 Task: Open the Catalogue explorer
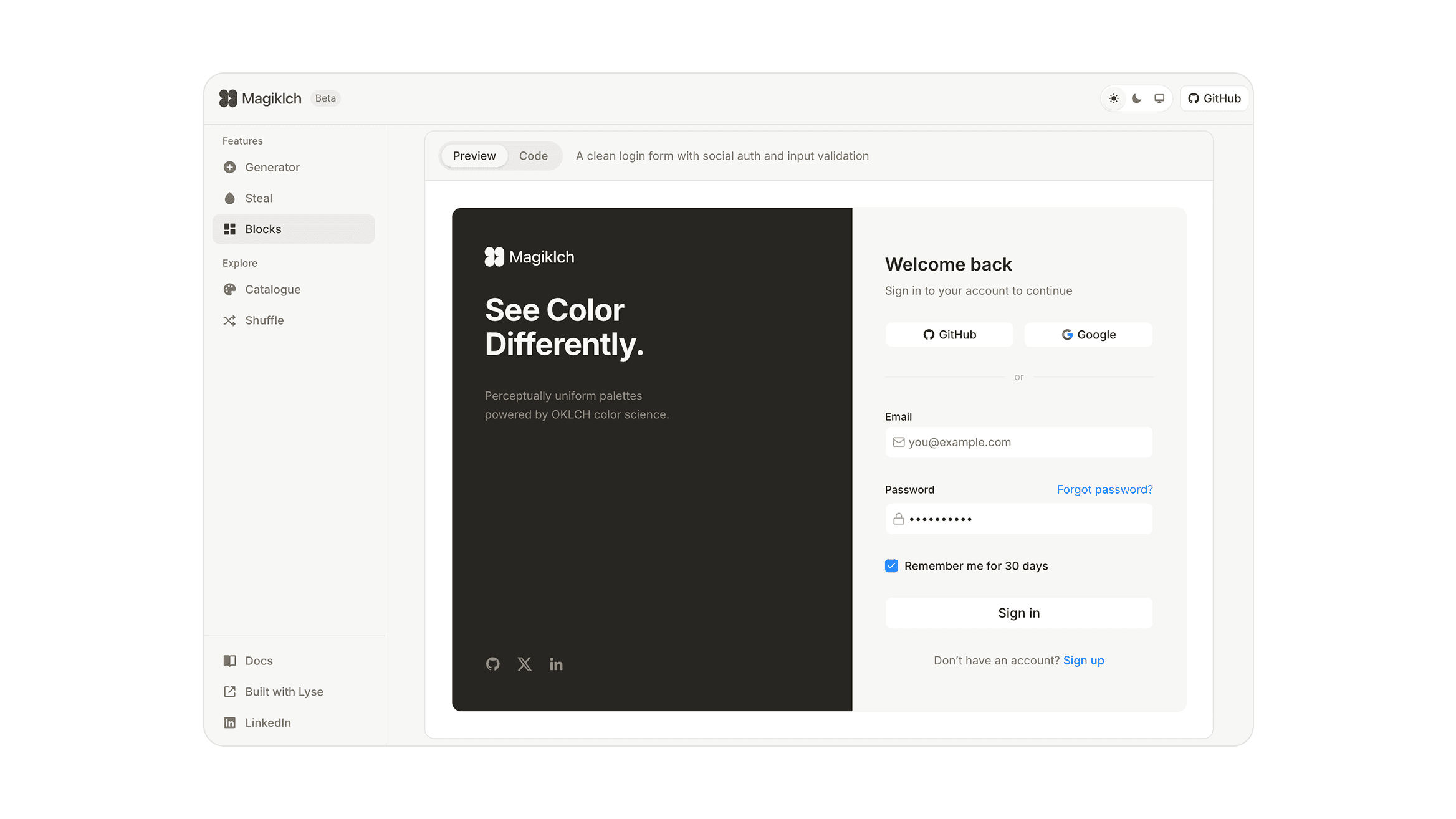click(x=272, y=289)
